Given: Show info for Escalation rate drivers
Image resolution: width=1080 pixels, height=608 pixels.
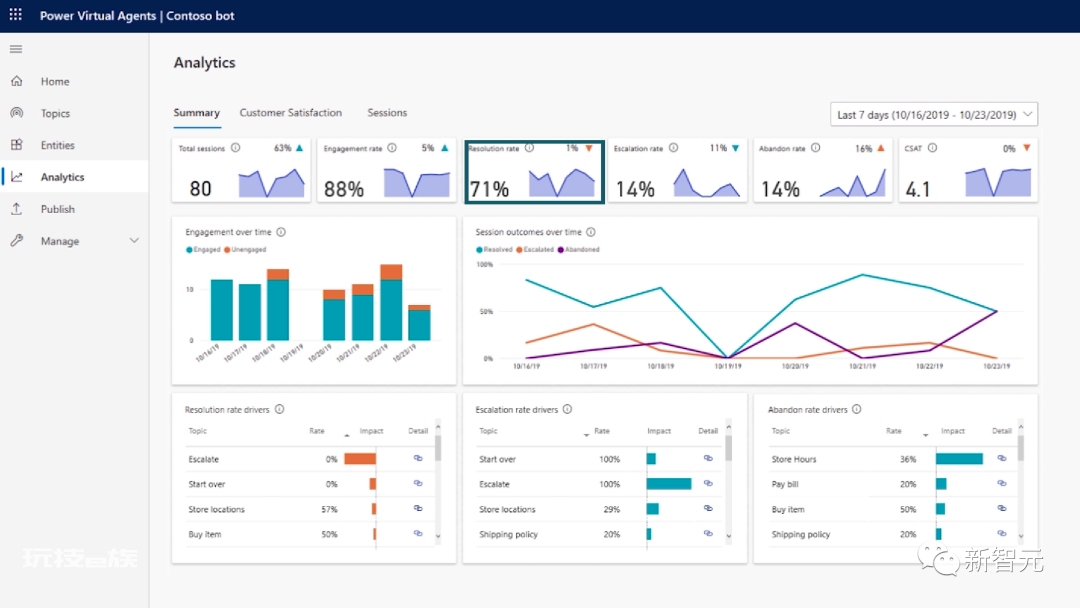Looking at the screenshot, I should tap(568, 409).
